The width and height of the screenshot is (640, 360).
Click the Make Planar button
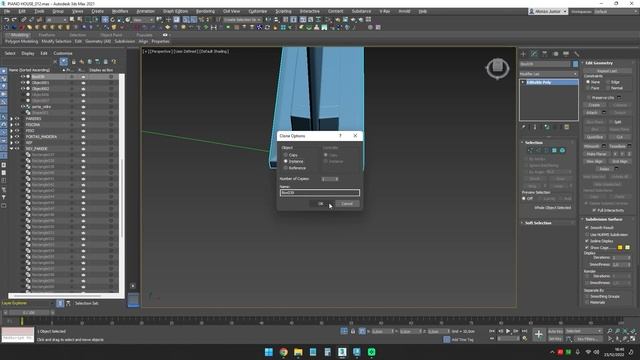[x=596, y=154]
